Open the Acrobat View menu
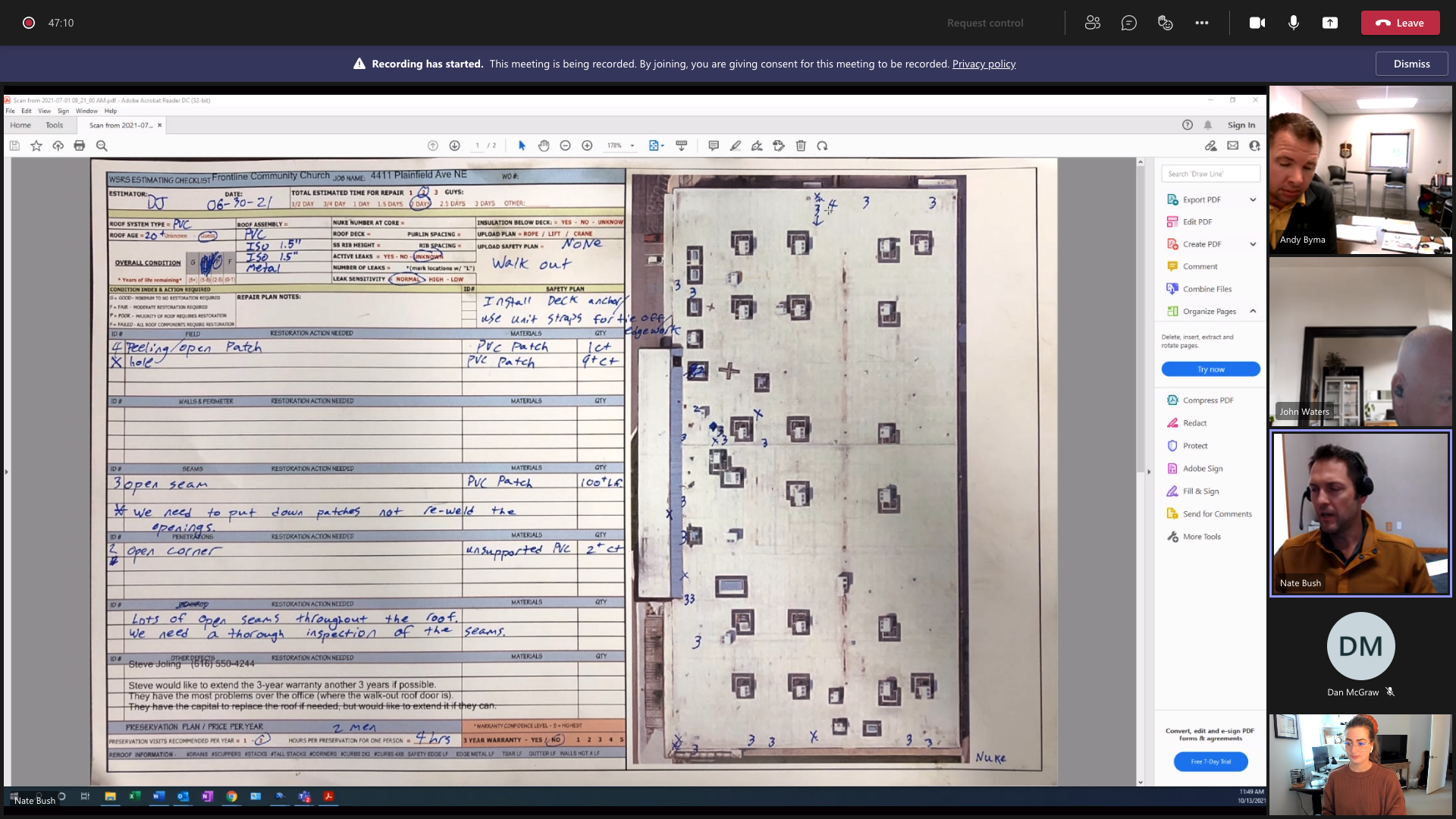This screenshot has width=1456, height=819. point(45,111)
